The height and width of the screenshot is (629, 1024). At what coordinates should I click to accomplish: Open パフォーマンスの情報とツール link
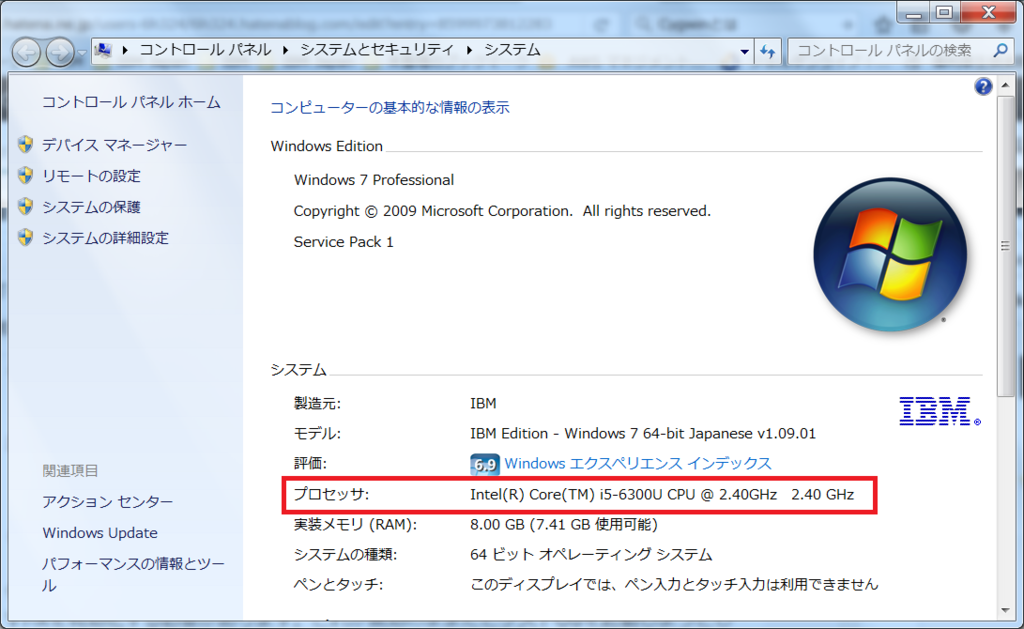coord(133,575)
